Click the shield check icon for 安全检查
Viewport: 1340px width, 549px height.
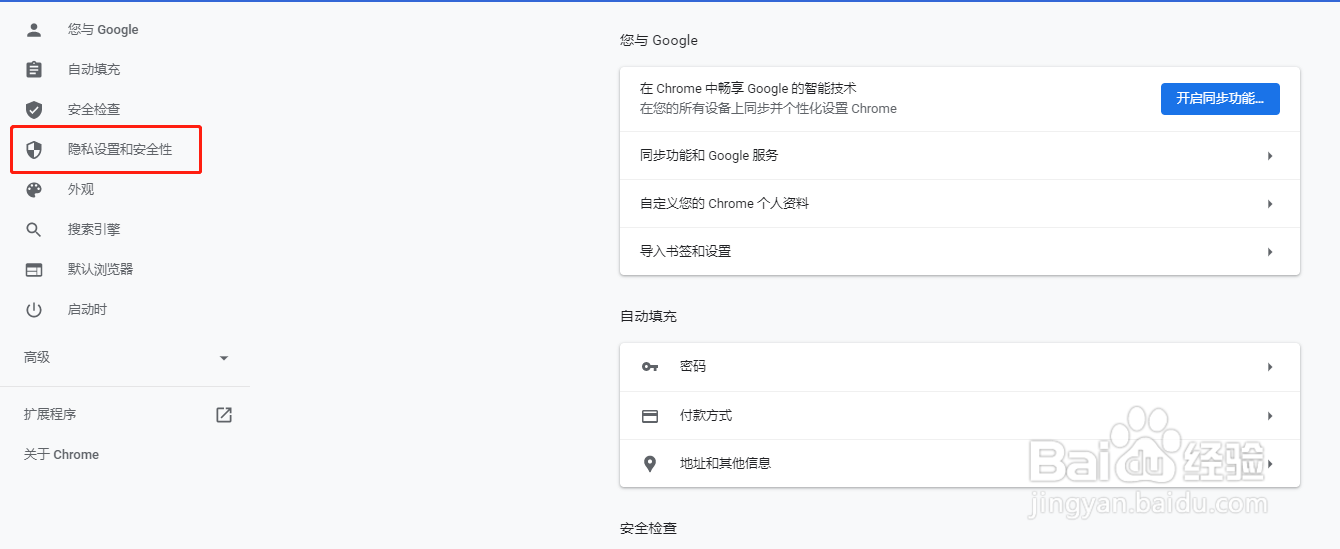point(34,110)
